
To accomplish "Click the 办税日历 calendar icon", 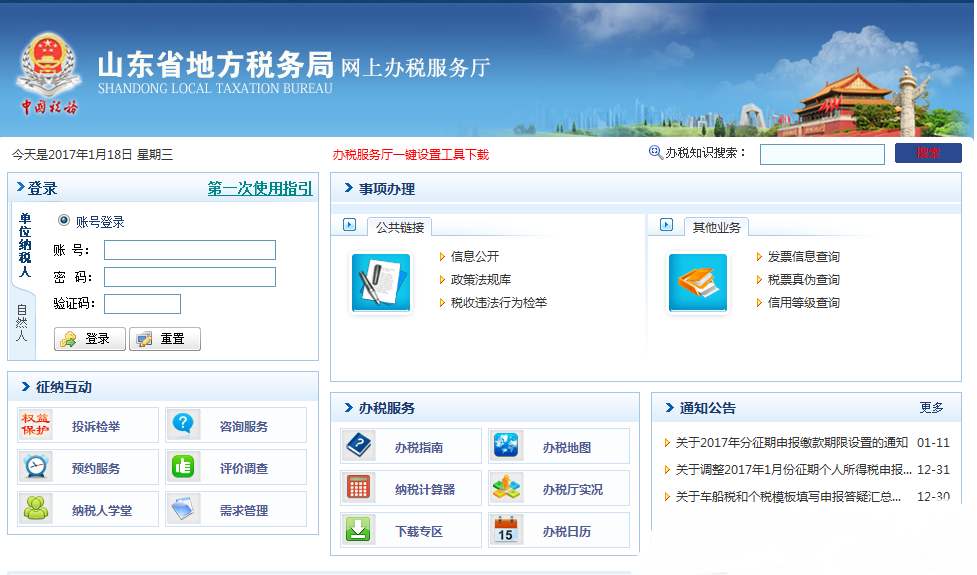I will (506, 530).
